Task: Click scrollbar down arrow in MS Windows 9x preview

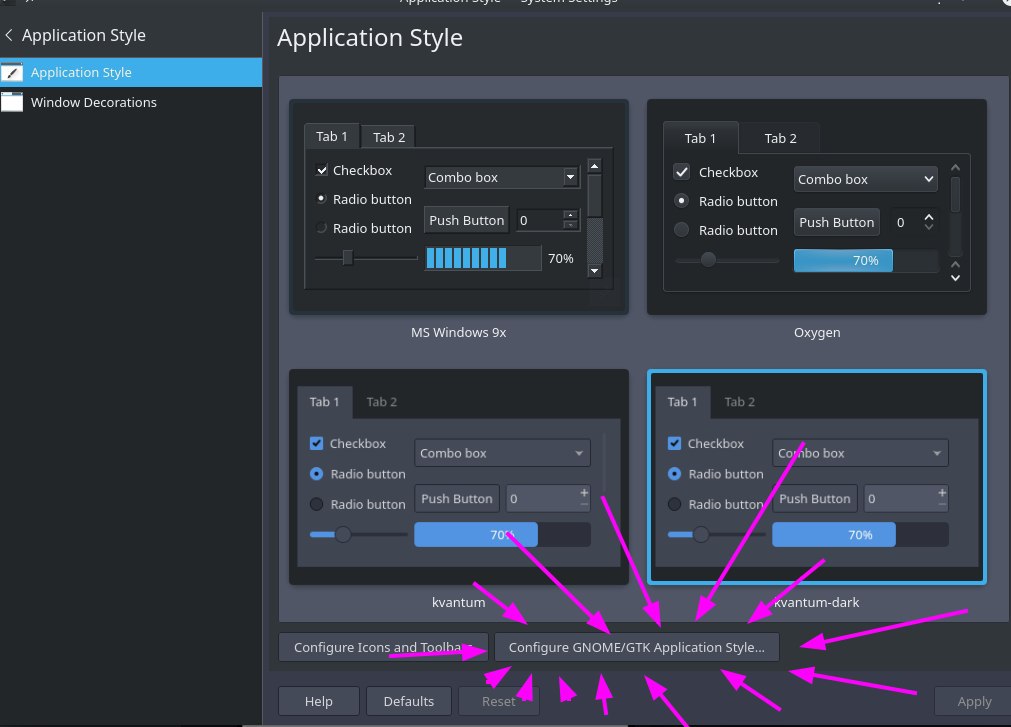Action: (x=594, y=271)
